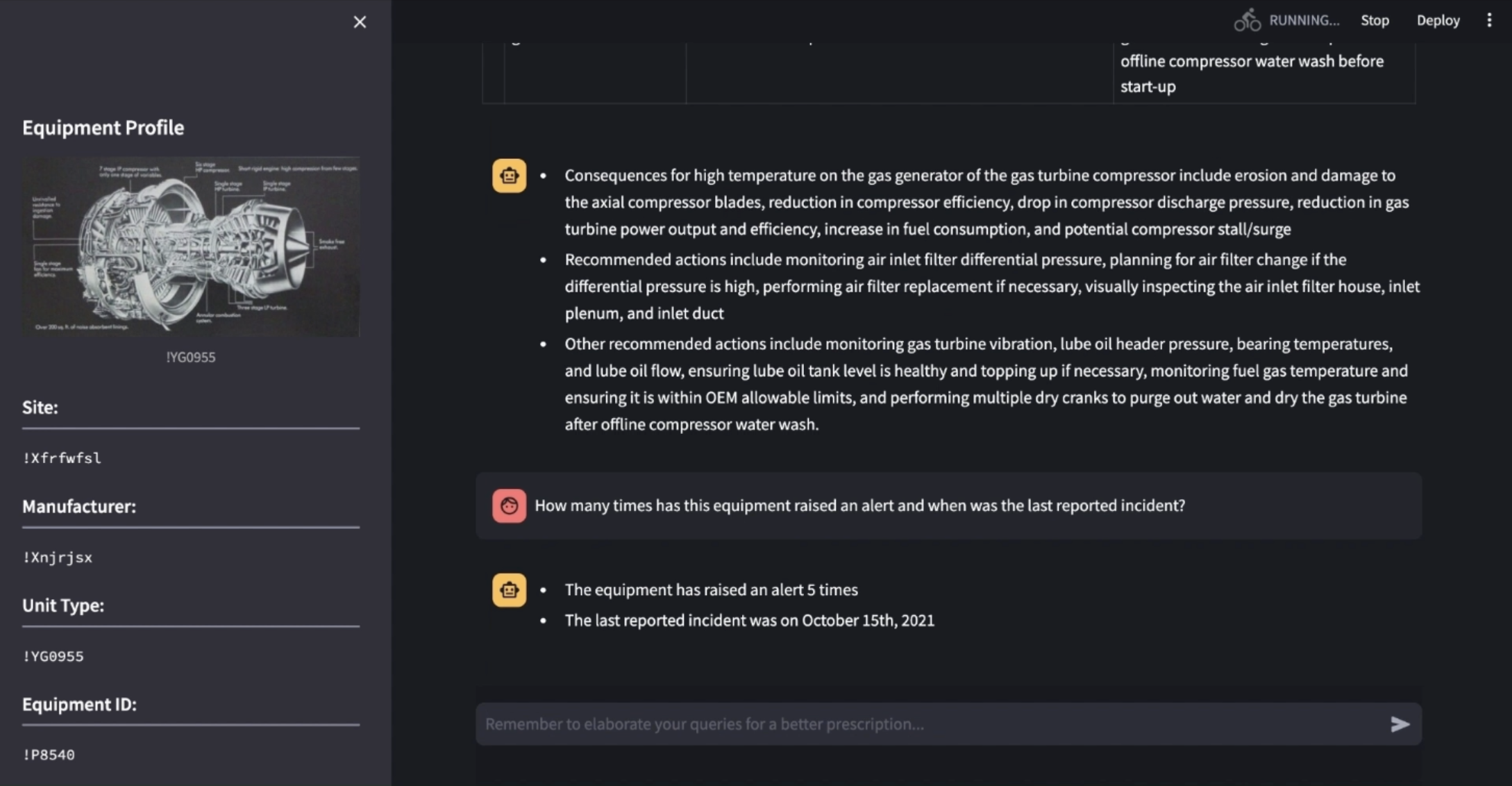Click the !YG0955 caption below the turbine image
The image size is (1512, 786).
pos(191,358)
